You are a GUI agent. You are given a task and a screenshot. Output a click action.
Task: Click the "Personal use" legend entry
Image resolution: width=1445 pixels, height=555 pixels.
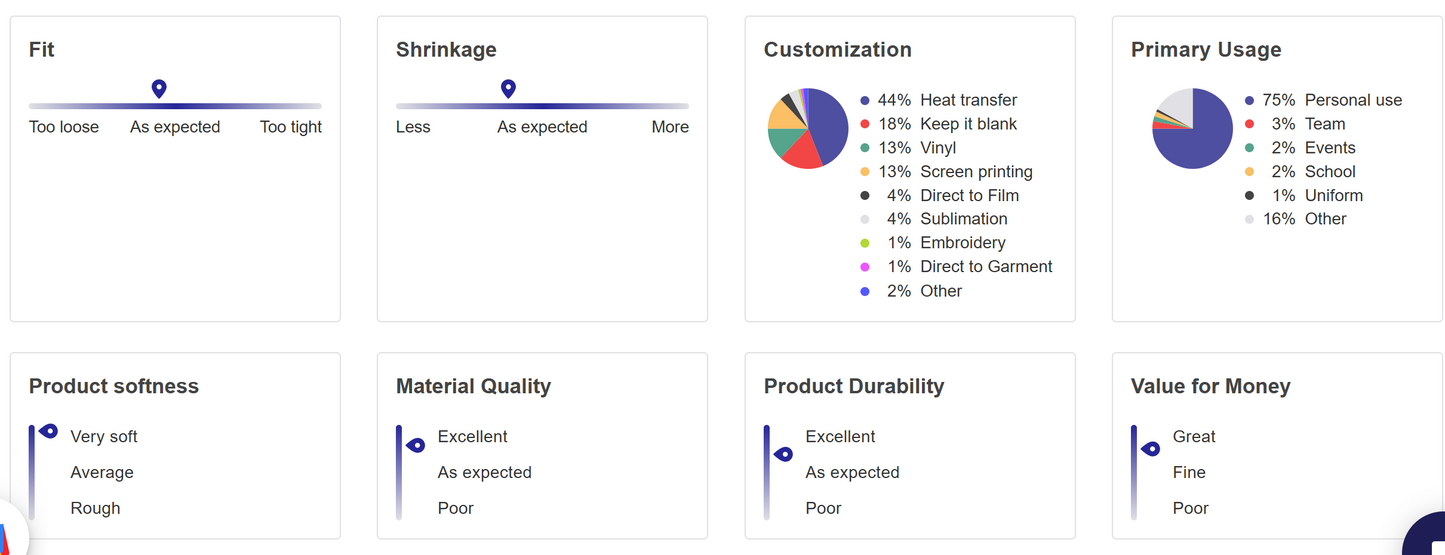click(1353, 100)
